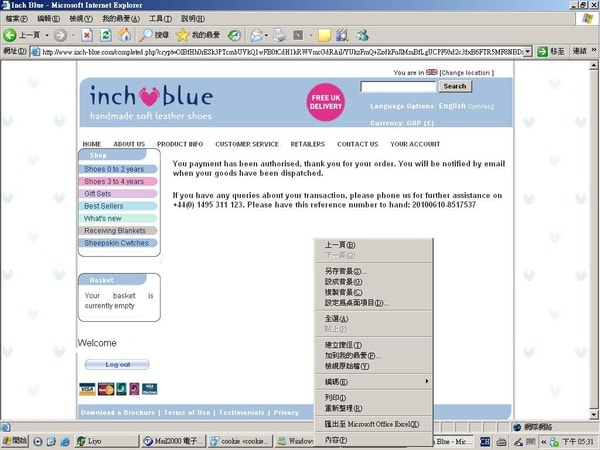Click Change location link
Image resolution: width=600 pixels, height=450 pixels.
point(466,72)
